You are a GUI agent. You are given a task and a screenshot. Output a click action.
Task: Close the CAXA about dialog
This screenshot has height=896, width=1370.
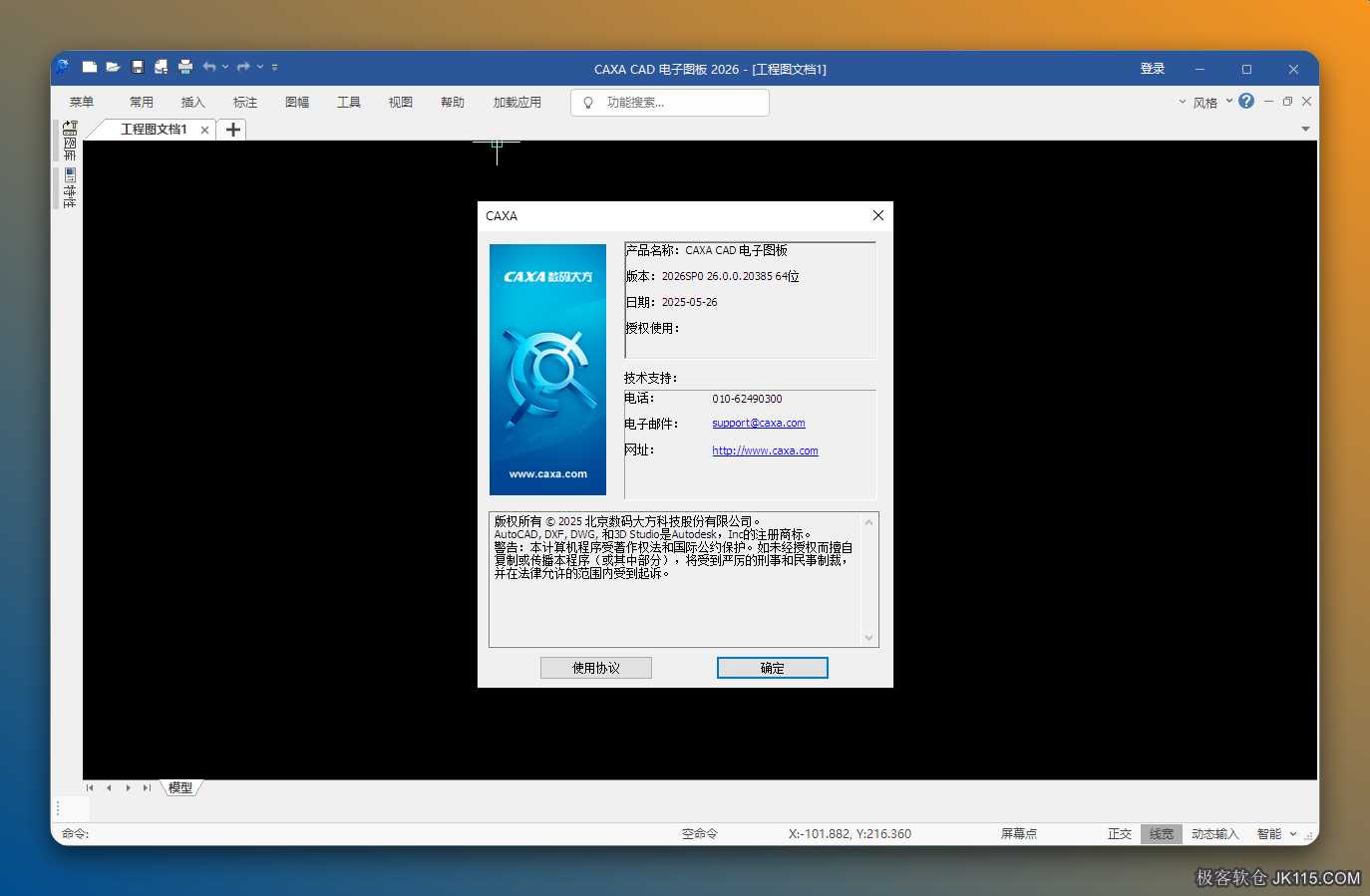tap(877, 215)
